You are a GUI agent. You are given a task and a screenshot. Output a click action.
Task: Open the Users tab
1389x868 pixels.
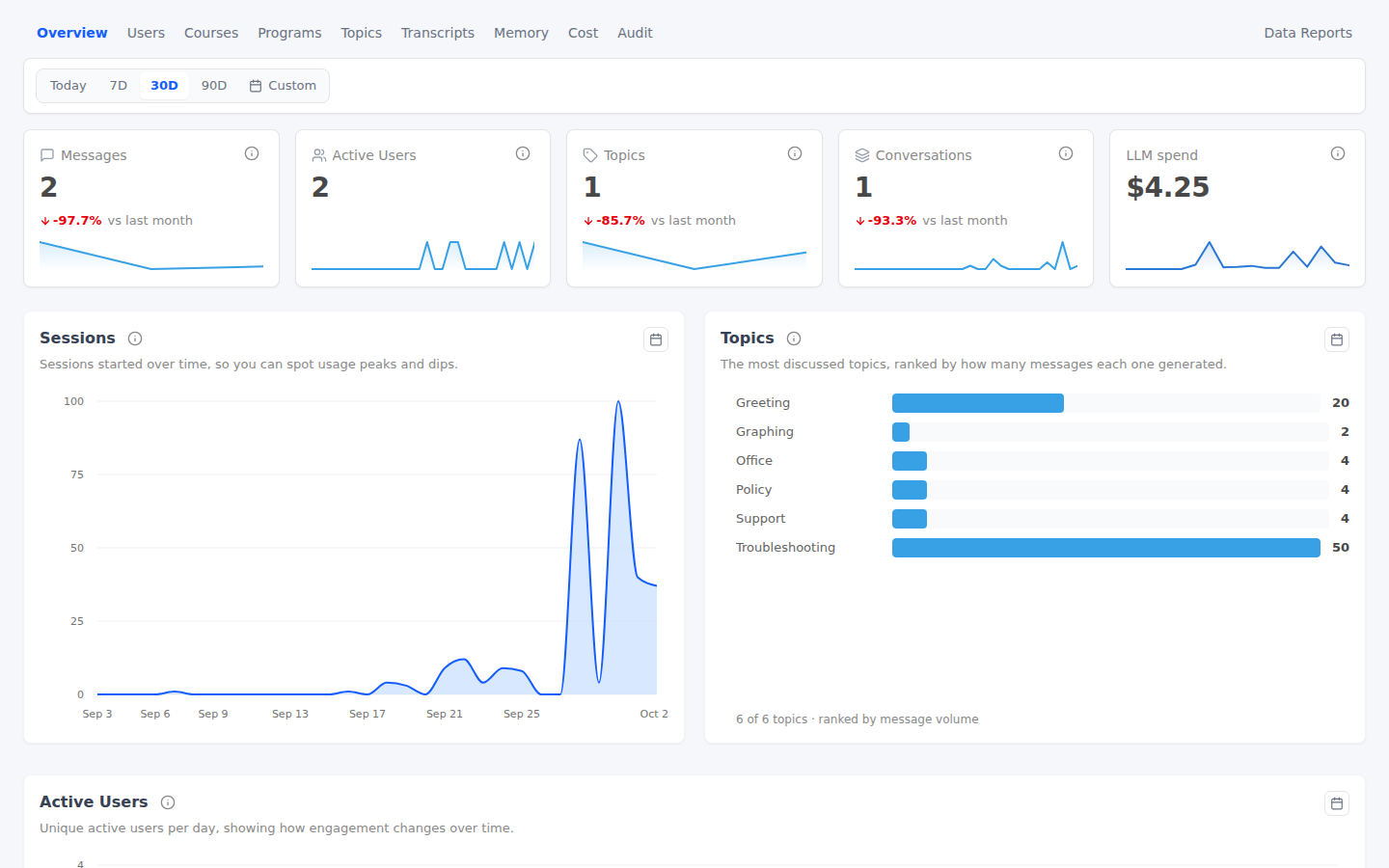pos(146,33)
